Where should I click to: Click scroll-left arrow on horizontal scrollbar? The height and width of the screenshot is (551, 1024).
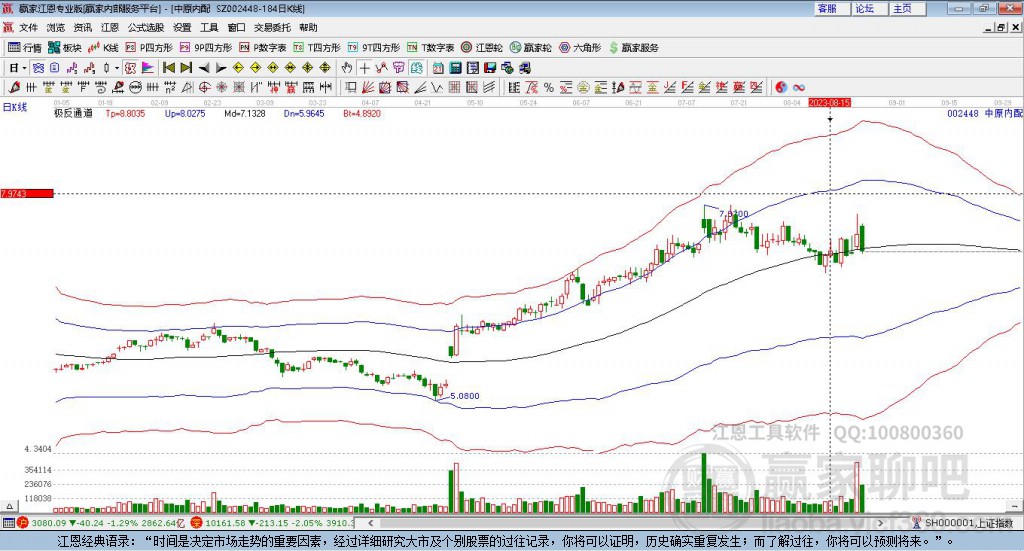coord(370,523)
